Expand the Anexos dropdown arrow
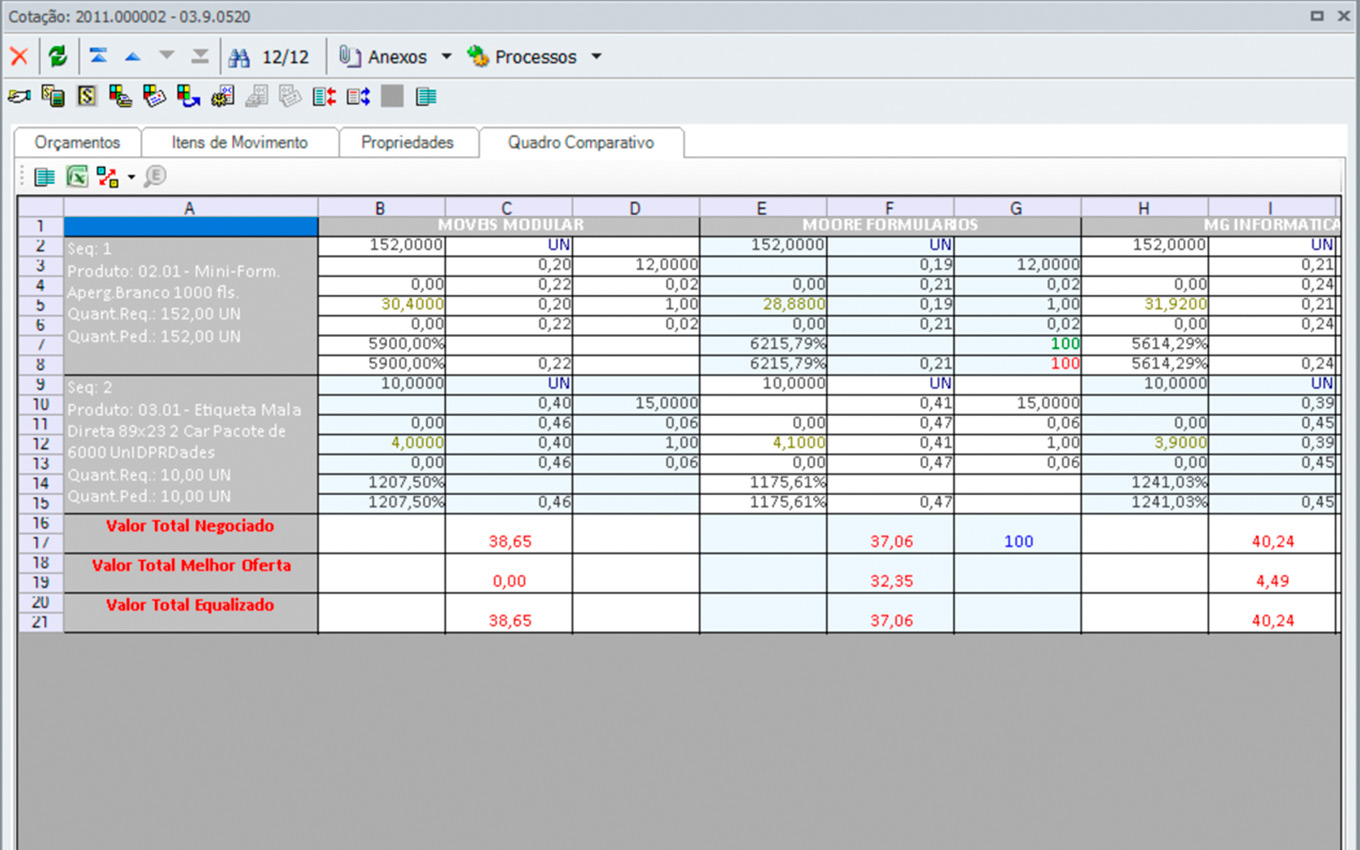 pyautogui.click(x=446, y=57)
